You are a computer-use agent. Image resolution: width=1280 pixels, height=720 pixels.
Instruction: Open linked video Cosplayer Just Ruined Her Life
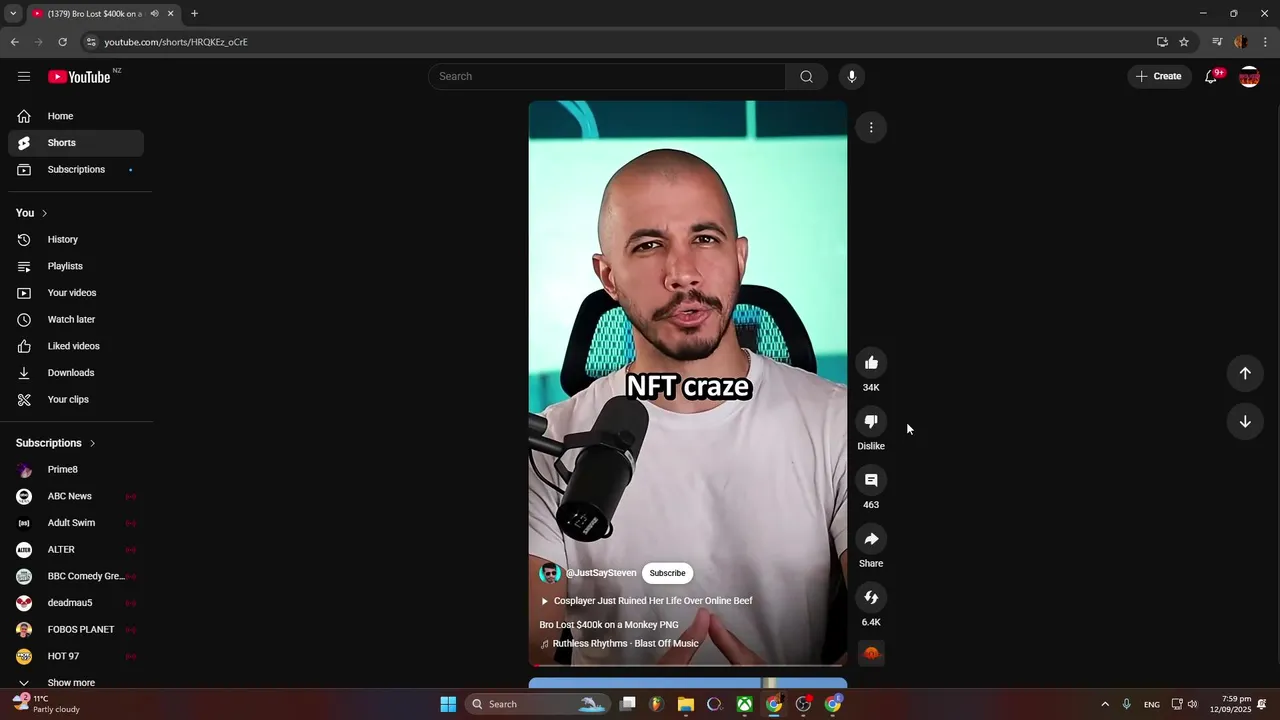point(646,601)
